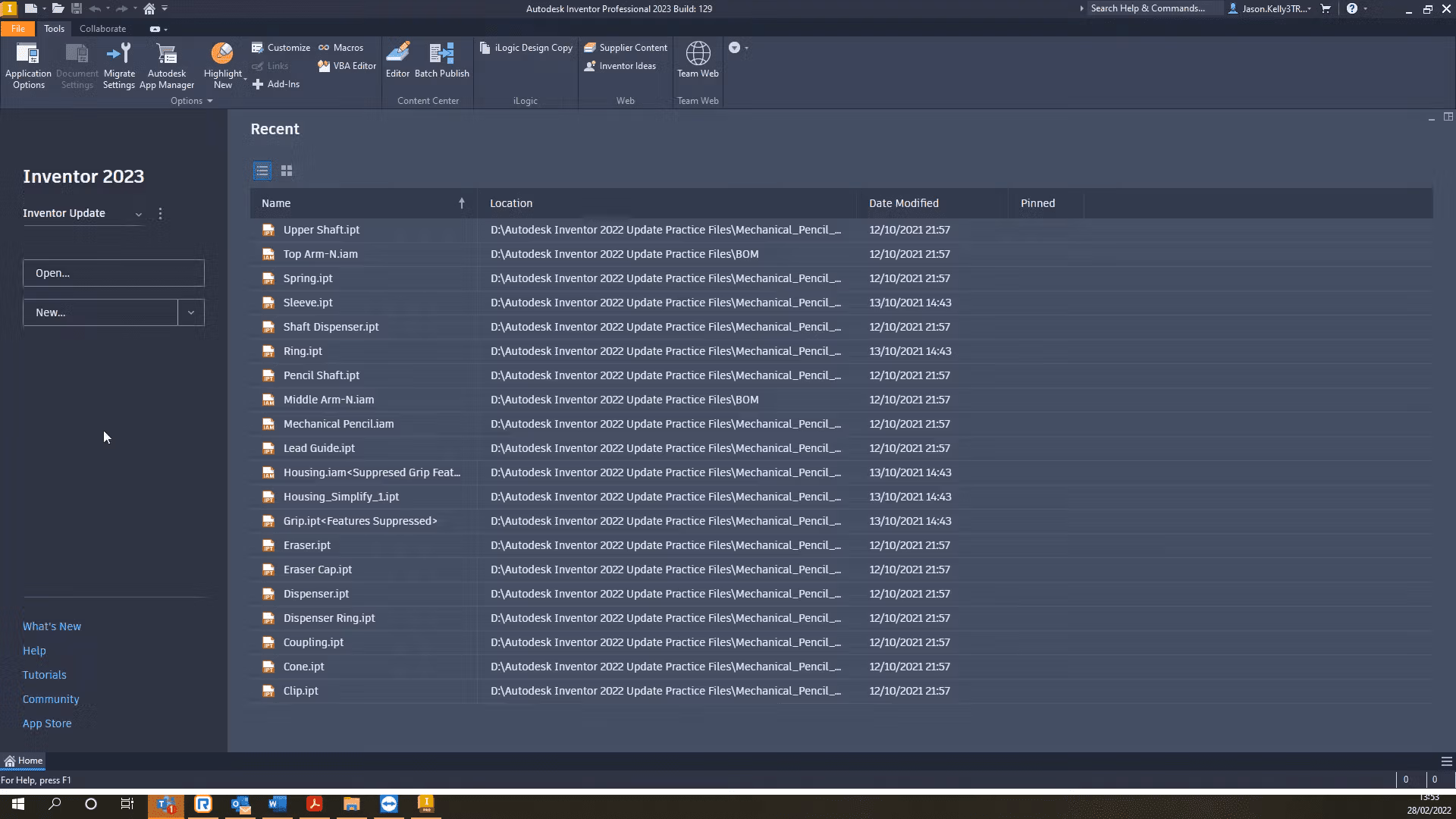The height and width of the screenshot is (819, 1456).
Task: Click the Open folder icon in quick access toolbar
Action: coord(58,8)
